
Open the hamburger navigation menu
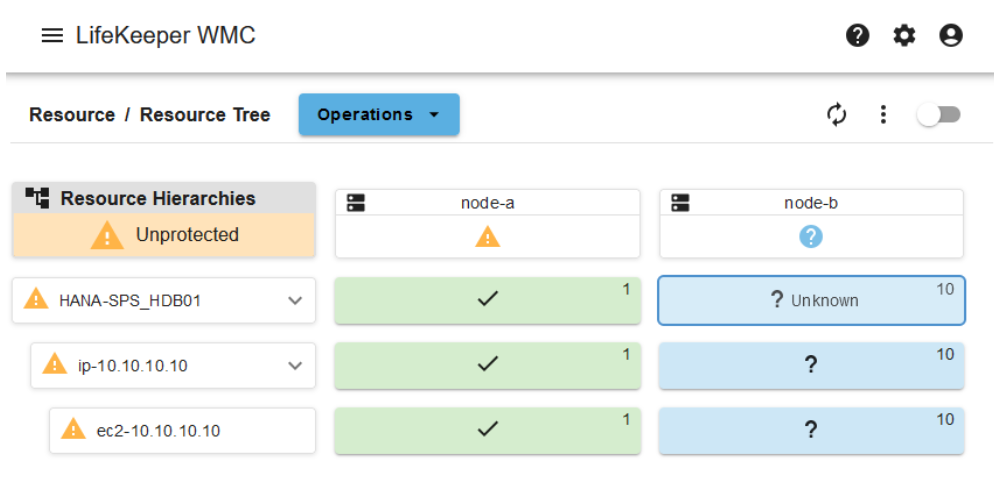pos(52,36)
